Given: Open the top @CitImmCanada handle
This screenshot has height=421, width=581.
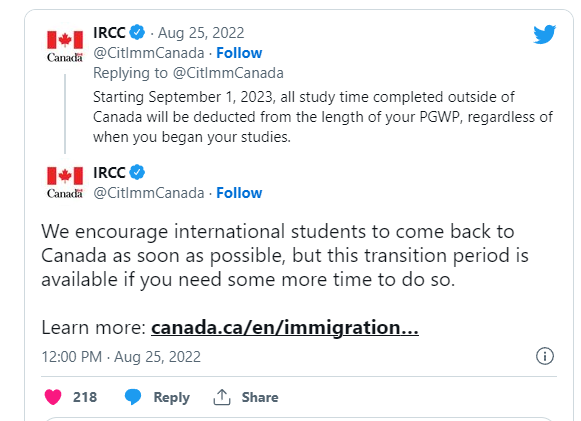Looking at the screenshot, I should (149, 53).
